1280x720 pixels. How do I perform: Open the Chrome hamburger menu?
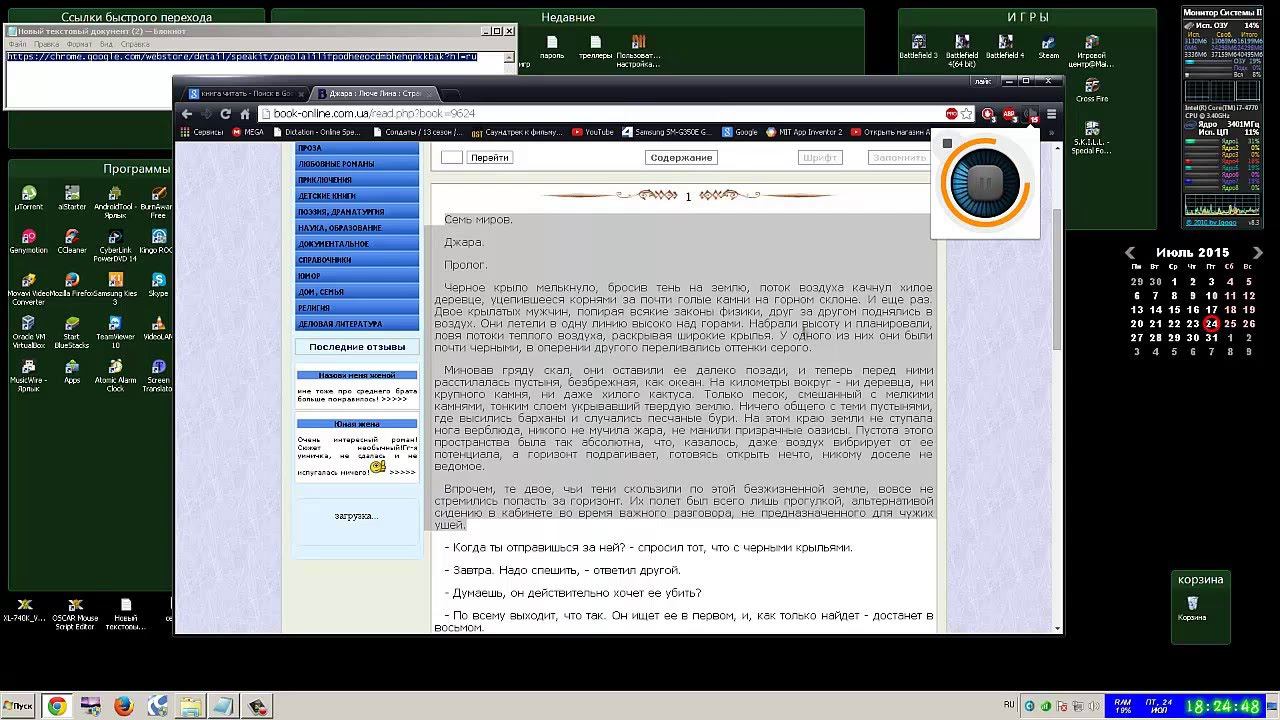point(1052,114)
